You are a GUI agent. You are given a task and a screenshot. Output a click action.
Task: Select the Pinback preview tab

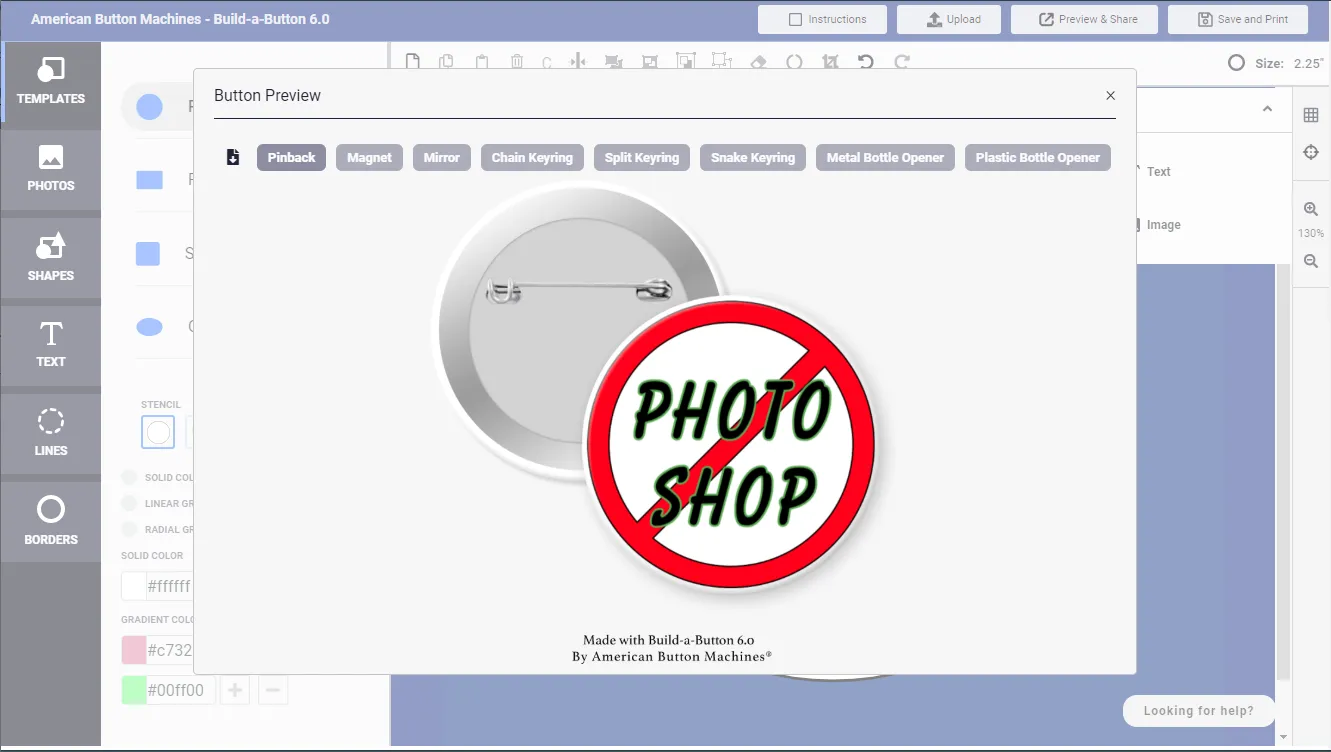pos(291,158)
